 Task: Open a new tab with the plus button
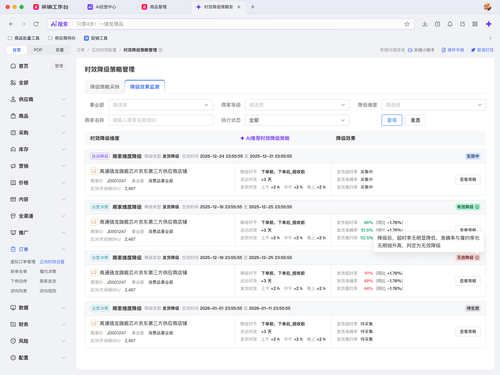click(253, 7)
